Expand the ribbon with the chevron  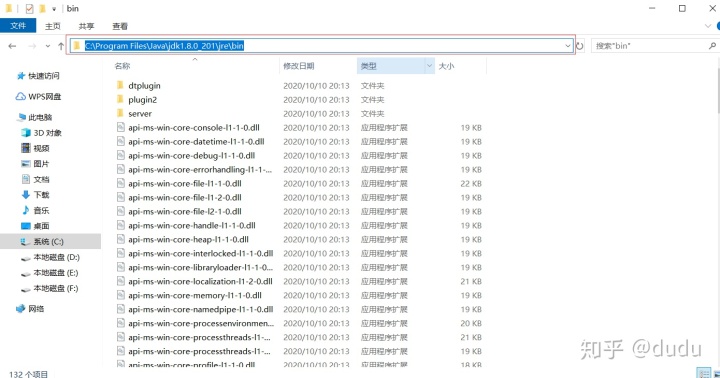(x=708, y=26)
